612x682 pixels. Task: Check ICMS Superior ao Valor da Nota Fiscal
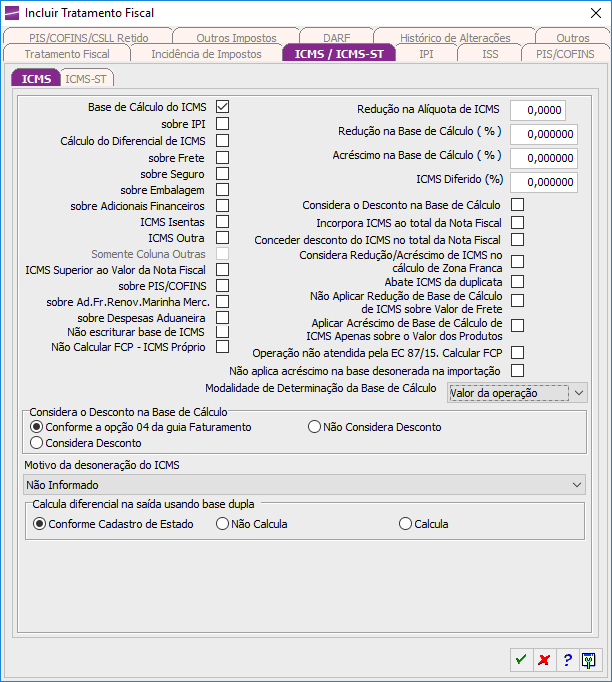click(x=222, y=270)
